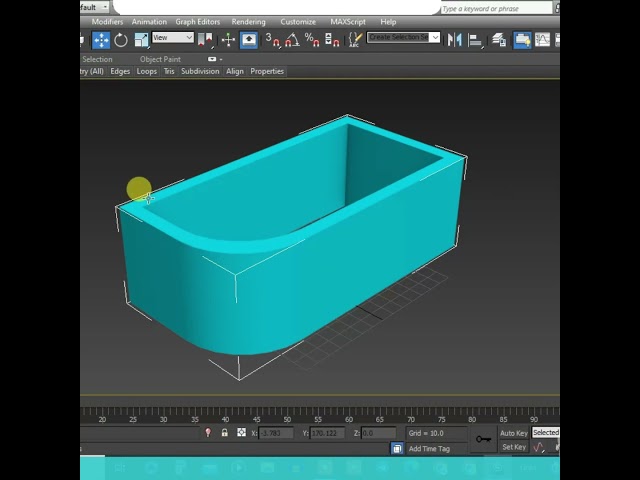Open the Selected key filter dropdown

tap(546, 433)
